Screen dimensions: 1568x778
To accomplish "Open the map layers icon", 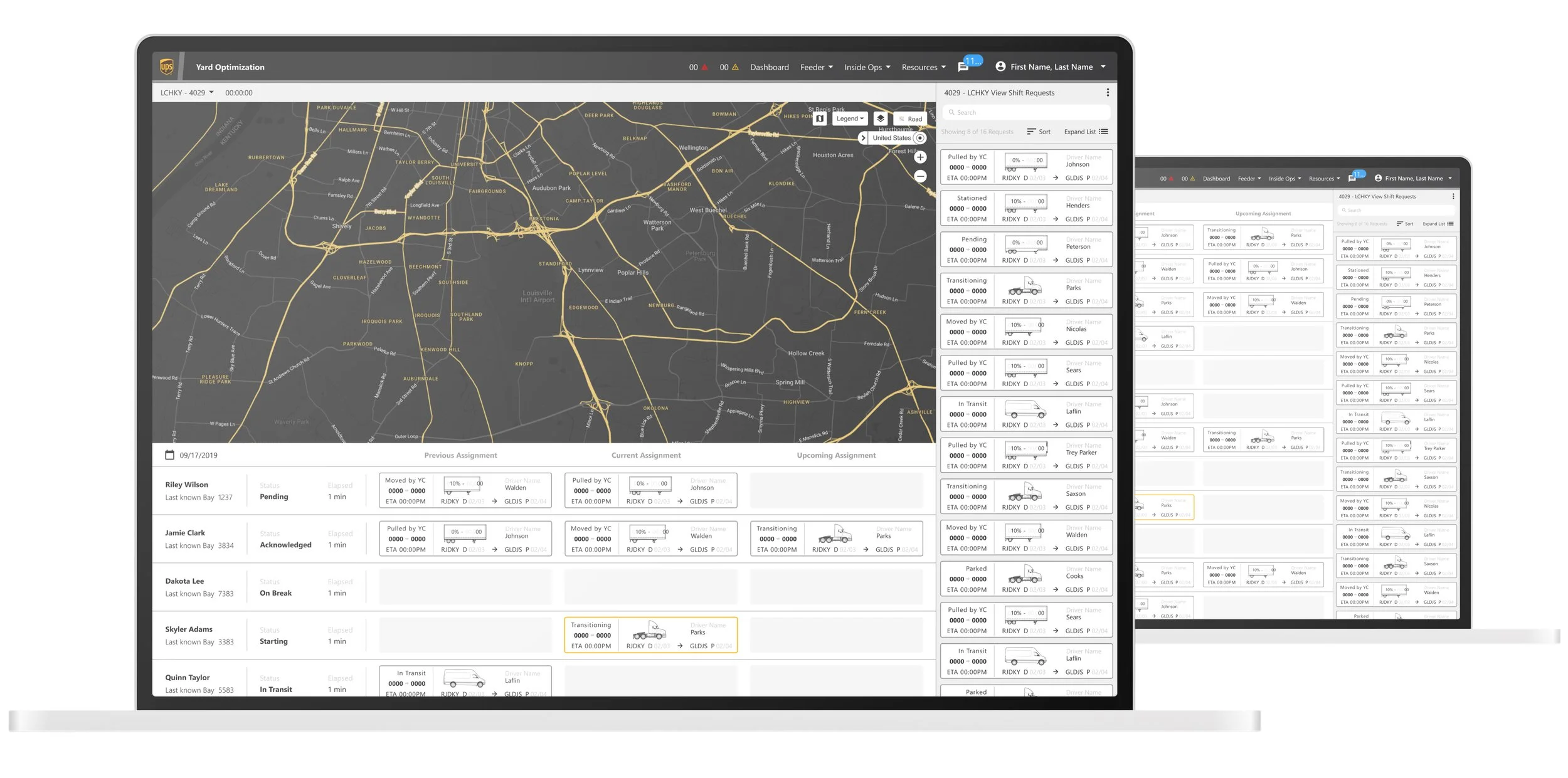I will tap(881, 118).
